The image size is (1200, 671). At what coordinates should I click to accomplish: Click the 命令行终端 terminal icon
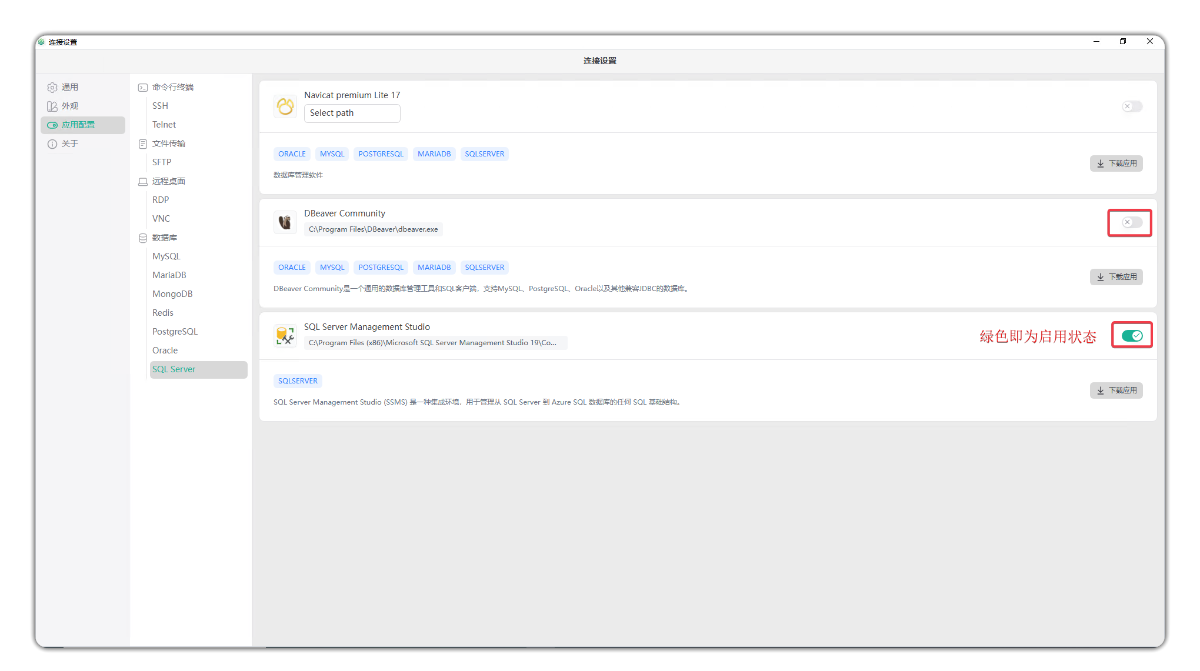click(x=143, y=88)
